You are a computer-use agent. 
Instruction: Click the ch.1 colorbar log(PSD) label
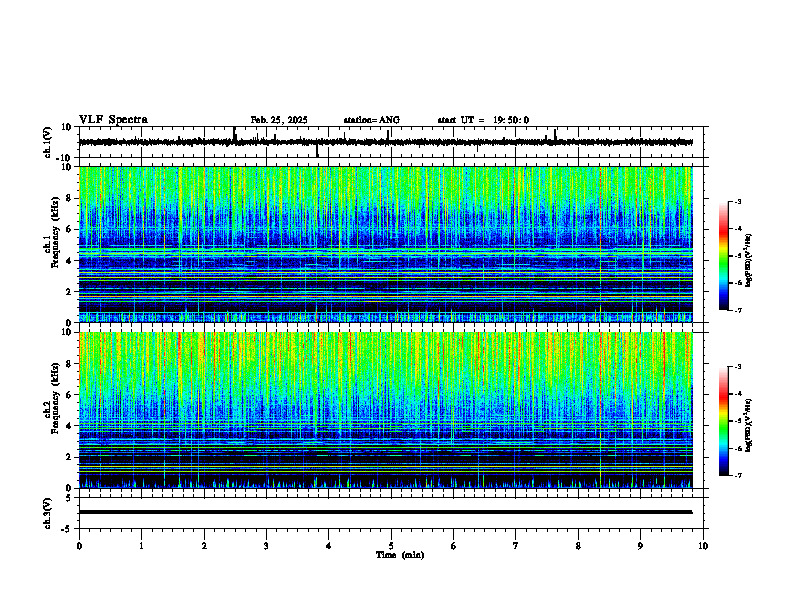click(749, 261)
